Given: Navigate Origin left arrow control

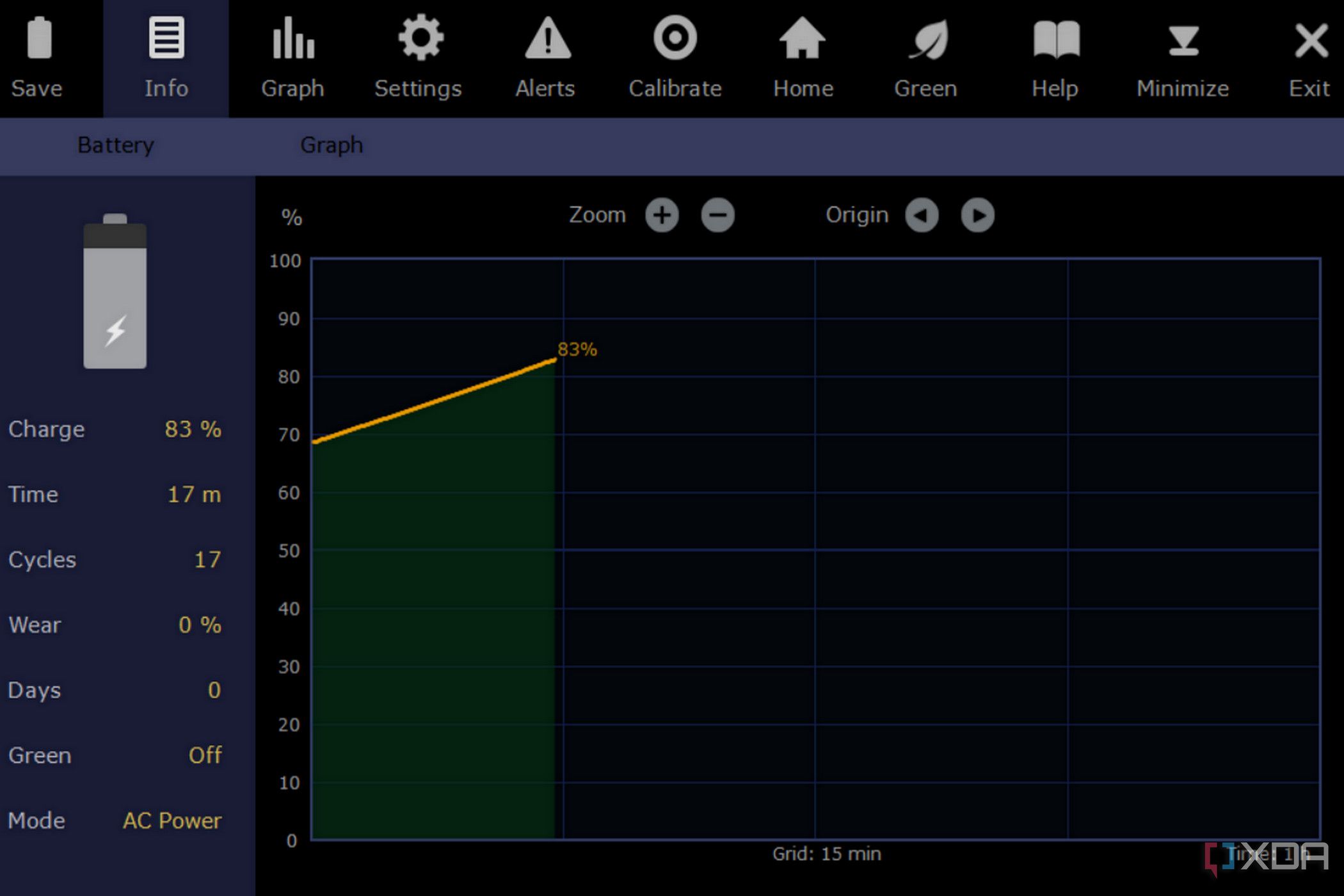Looking at the screenshot, I should tap(921, 215).
